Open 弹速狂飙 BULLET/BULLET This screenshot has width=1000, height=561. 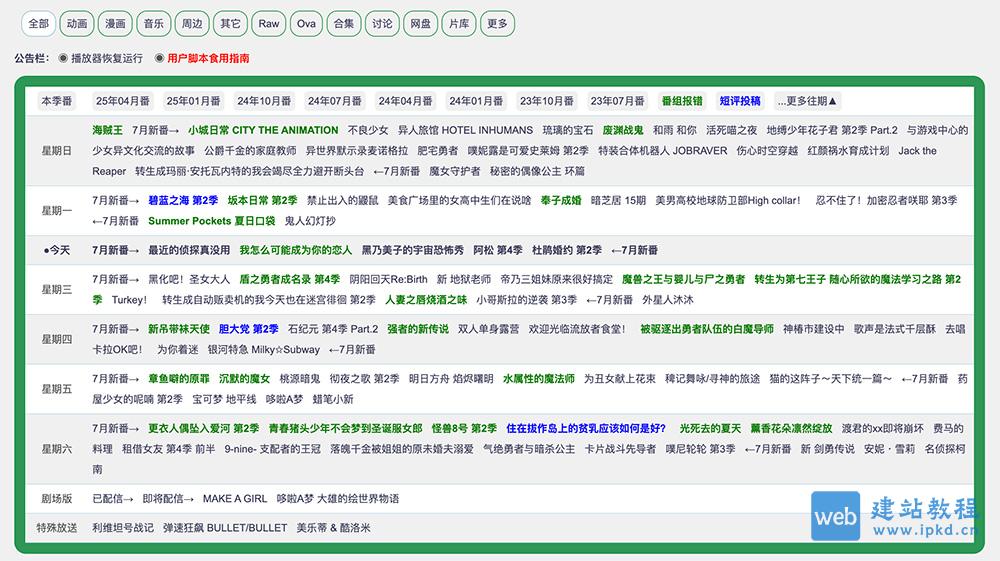click(x=225, y=528)
